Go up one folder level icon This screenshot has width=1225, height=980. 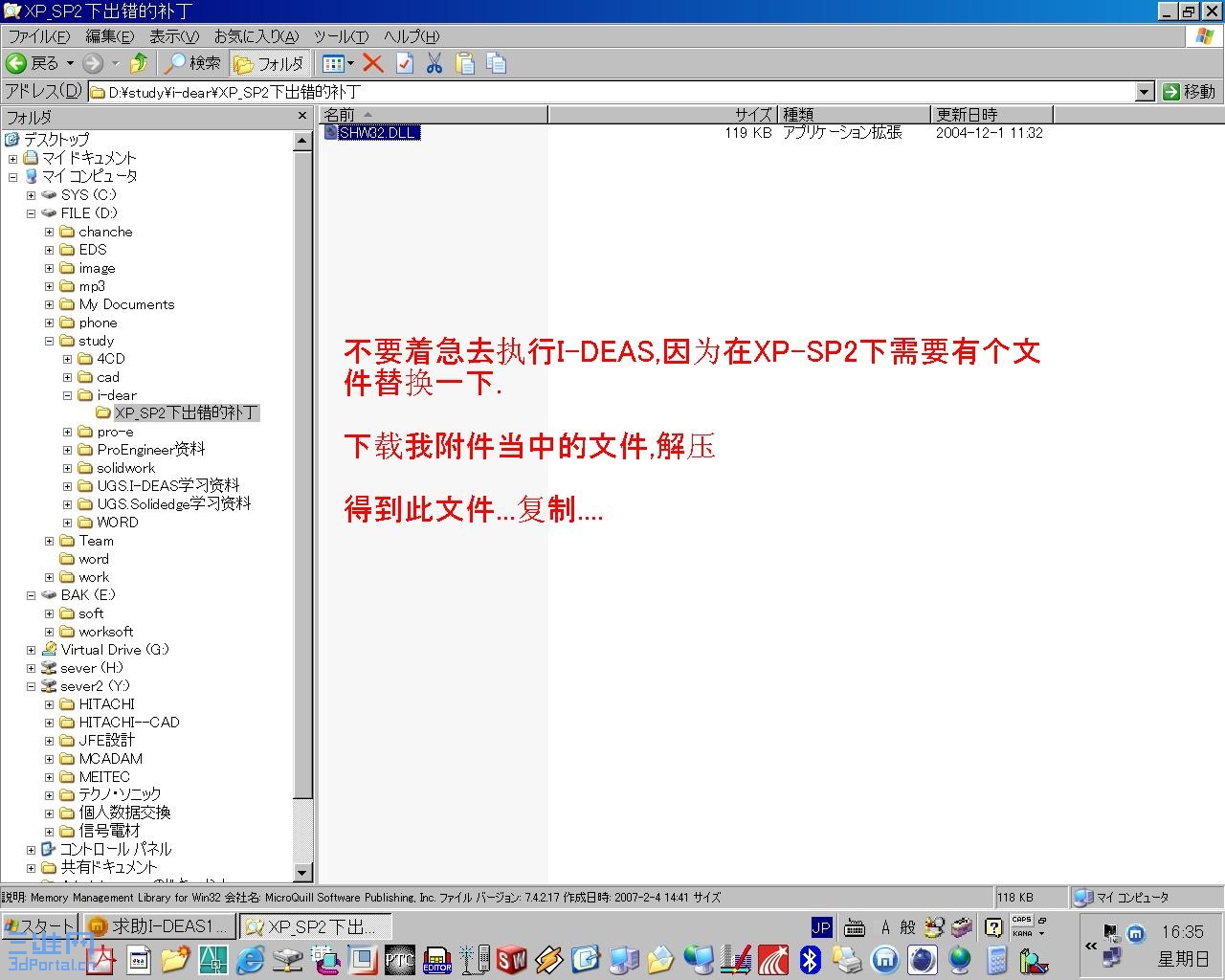pos(139,63)
